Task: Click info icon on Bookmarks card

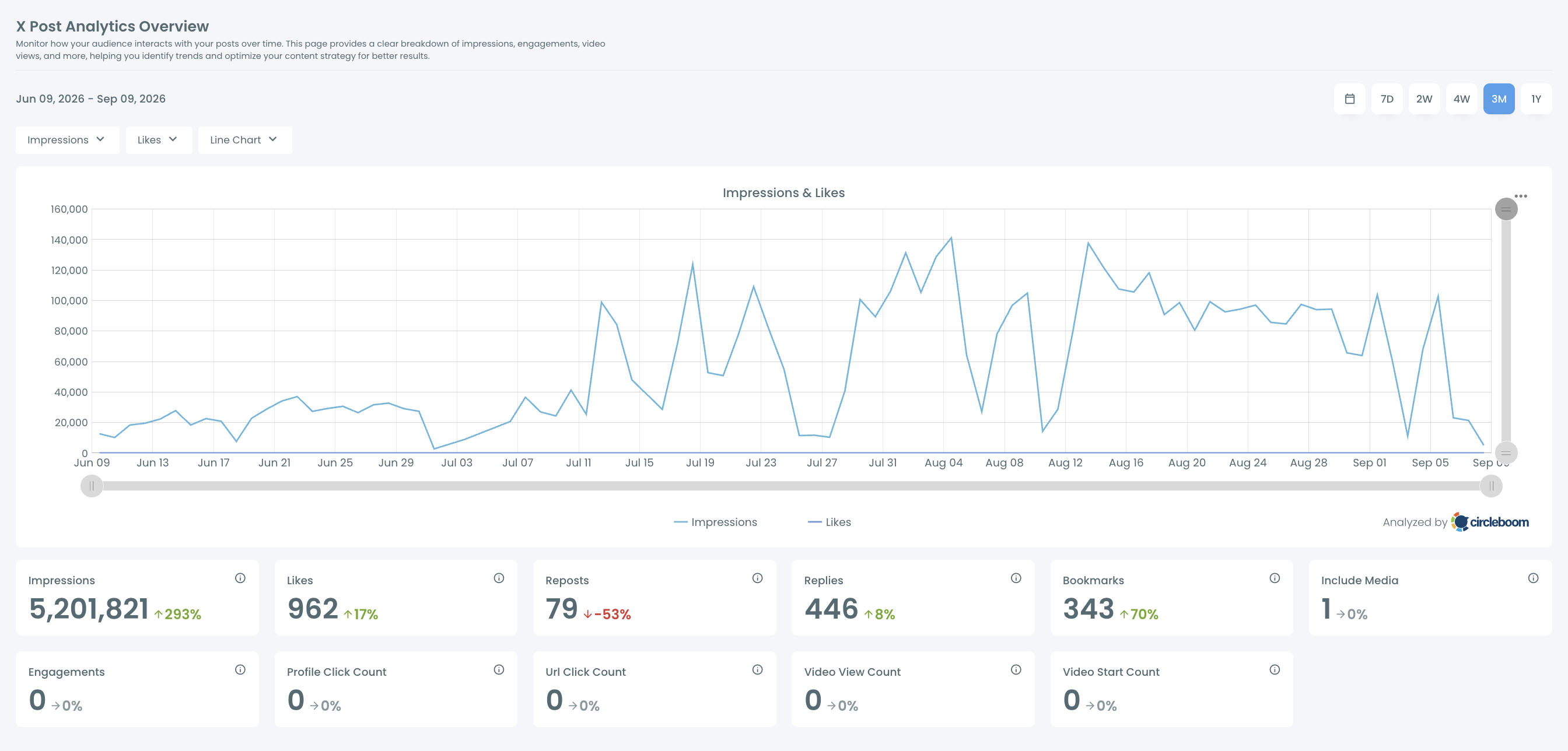Action: point(1275,578)
